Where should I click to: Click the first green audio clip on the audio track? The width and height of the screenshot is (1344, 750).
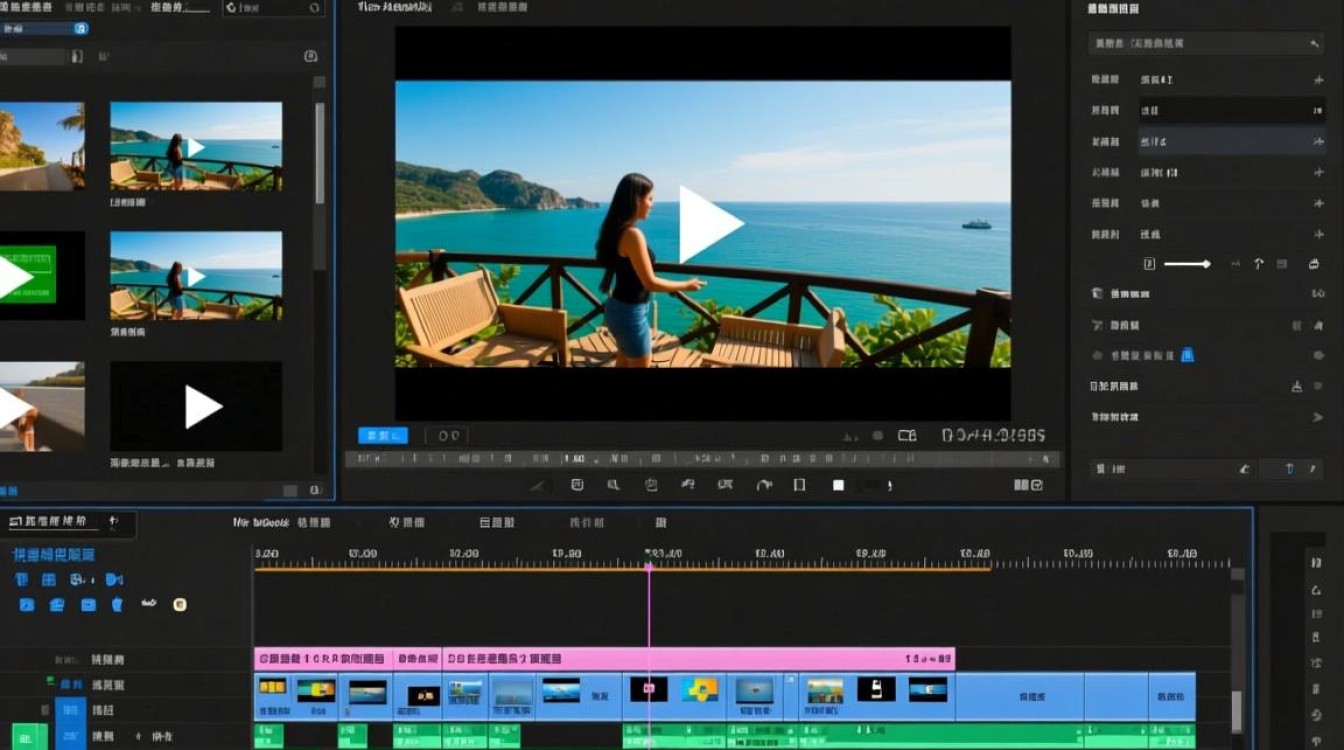270,736
